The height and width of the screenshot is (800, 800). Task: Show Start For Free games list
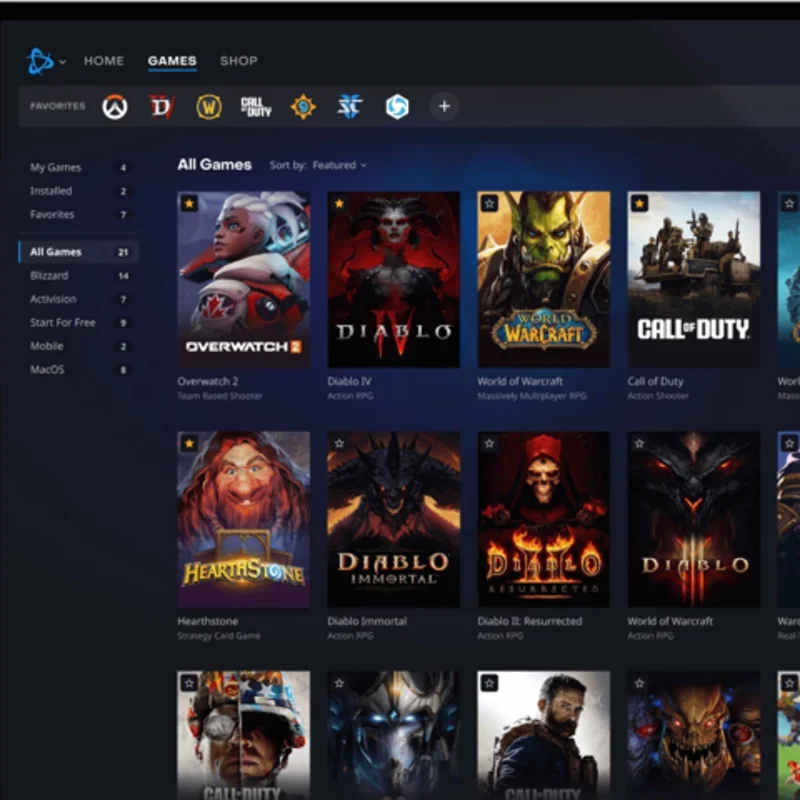tap(63, 323)
